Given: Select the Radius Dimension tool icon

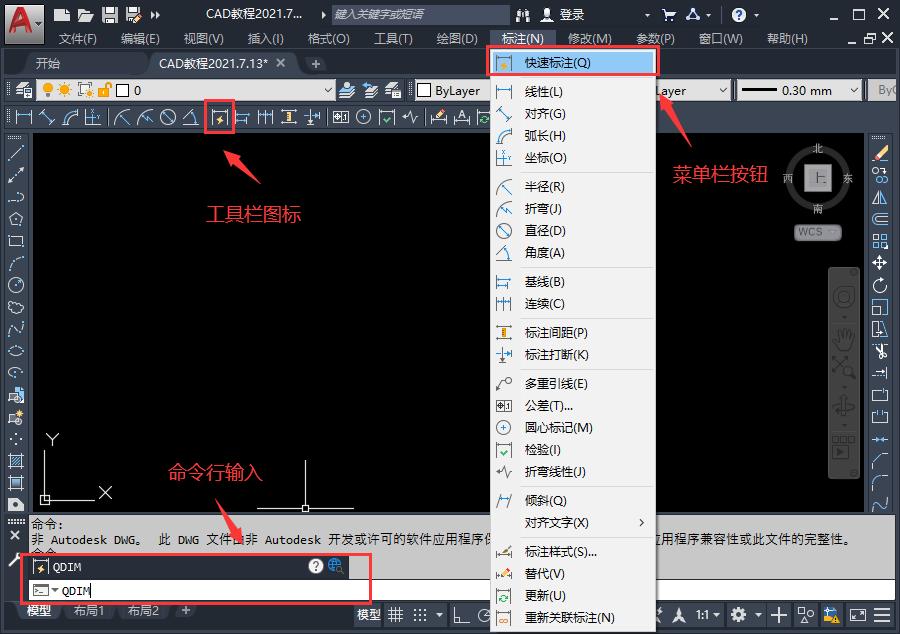Looking at the screenshot, I should tap(125, 116).
